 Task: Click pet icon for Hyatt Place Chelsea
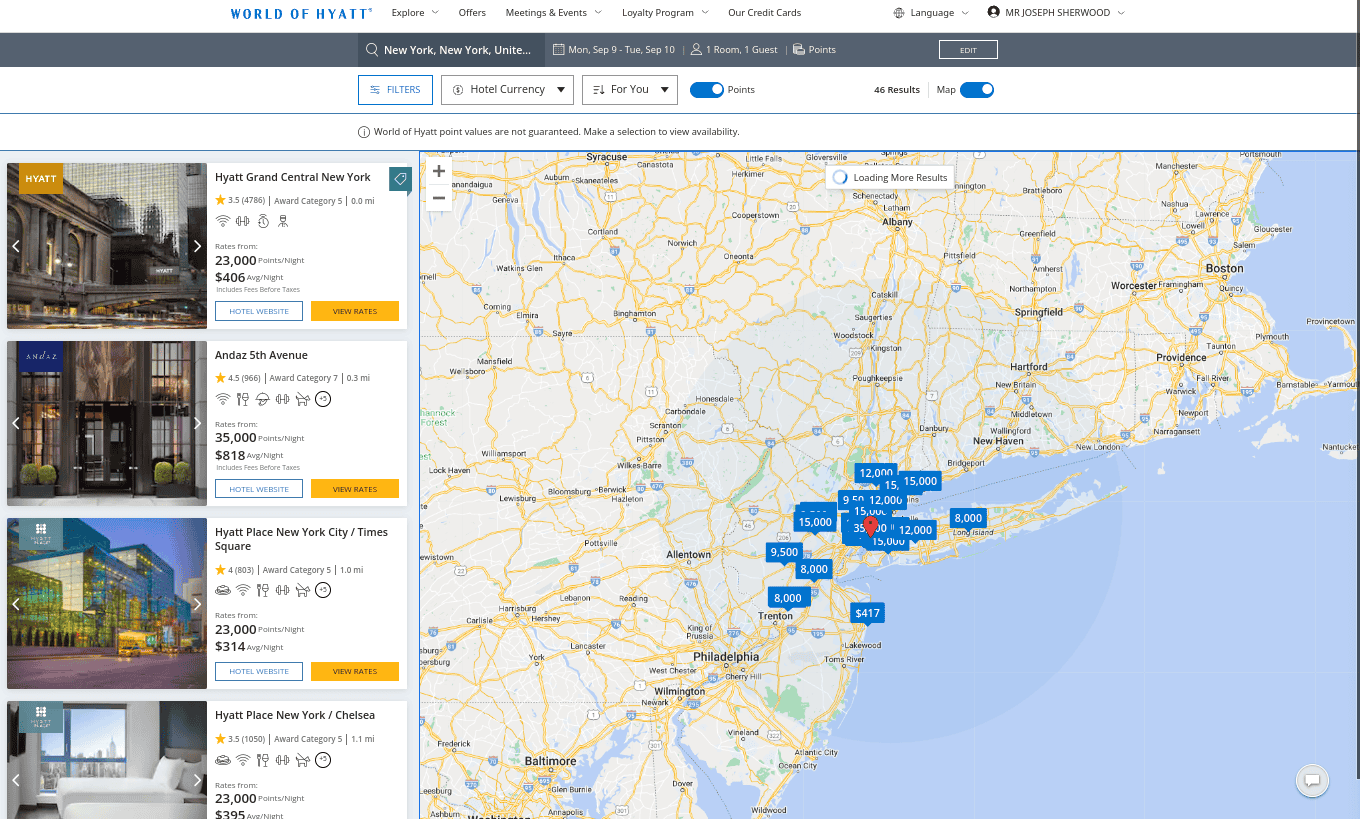click(302, 760)
